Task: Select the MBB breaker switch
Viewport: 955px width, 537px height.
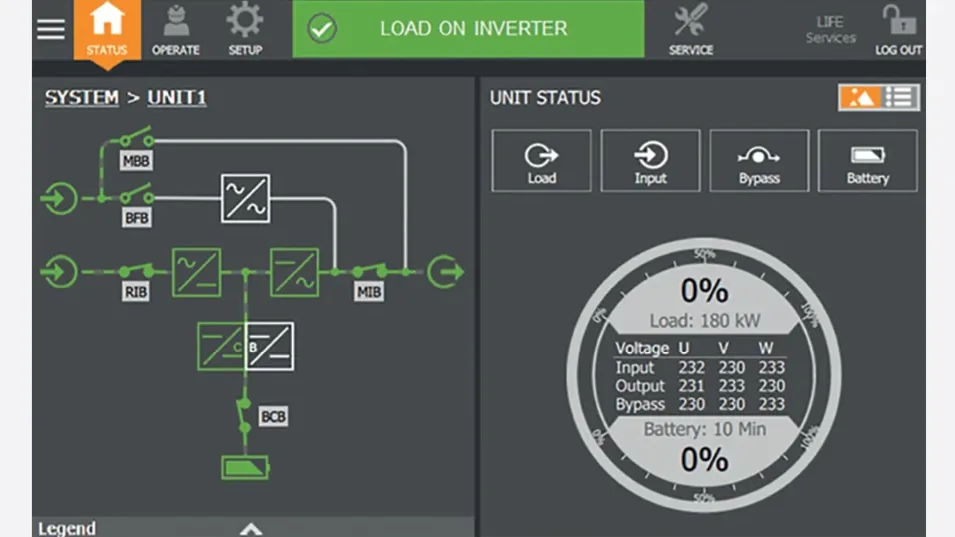Action: click(136, 139)
